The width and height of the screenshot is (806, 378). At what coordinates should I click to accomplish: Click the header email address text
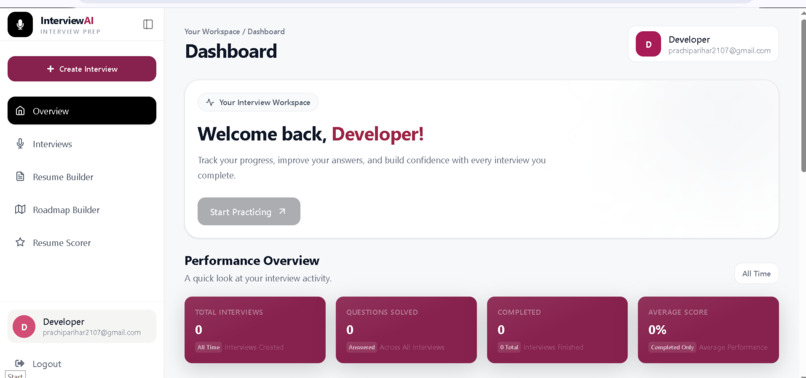(720, 50)
